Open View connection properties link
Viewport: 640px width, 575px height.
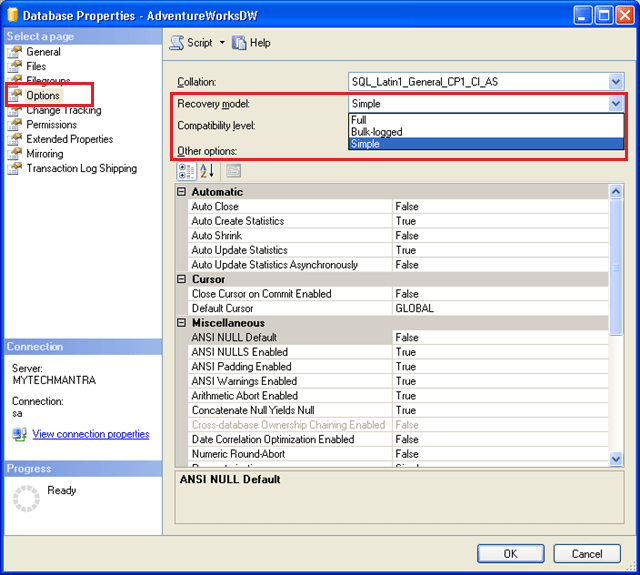(x=91, y=434)
